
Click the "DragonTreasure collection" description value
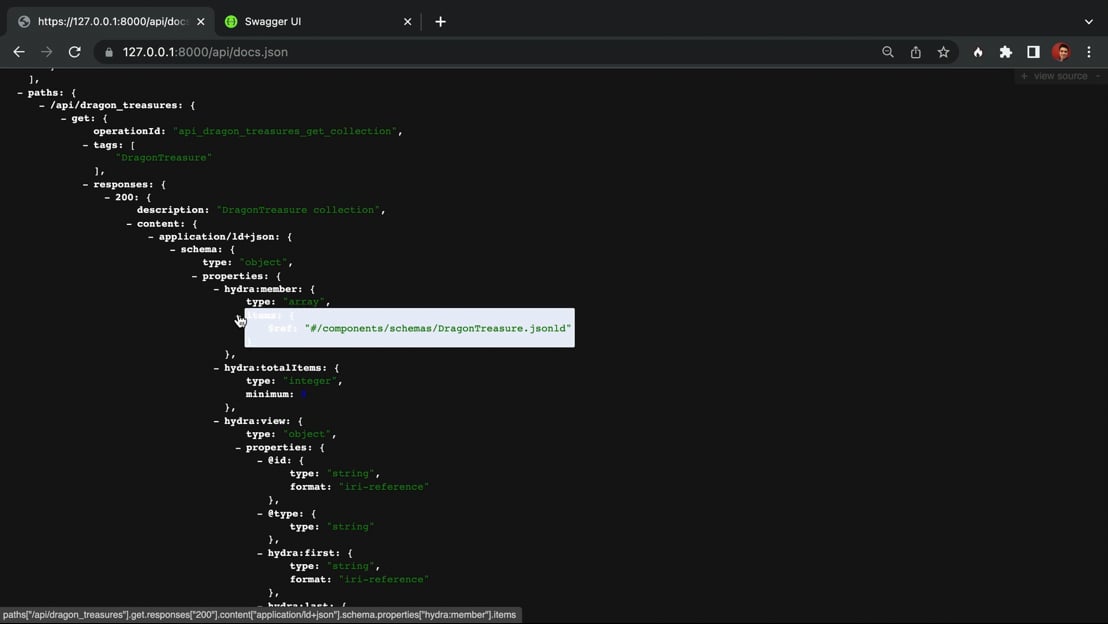(299, 210)
